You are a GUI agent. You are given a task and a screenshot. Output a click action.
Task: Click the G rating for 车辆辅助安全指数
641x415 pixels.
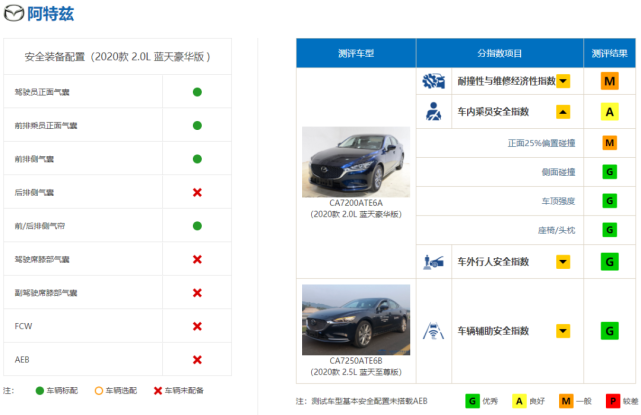610,331
